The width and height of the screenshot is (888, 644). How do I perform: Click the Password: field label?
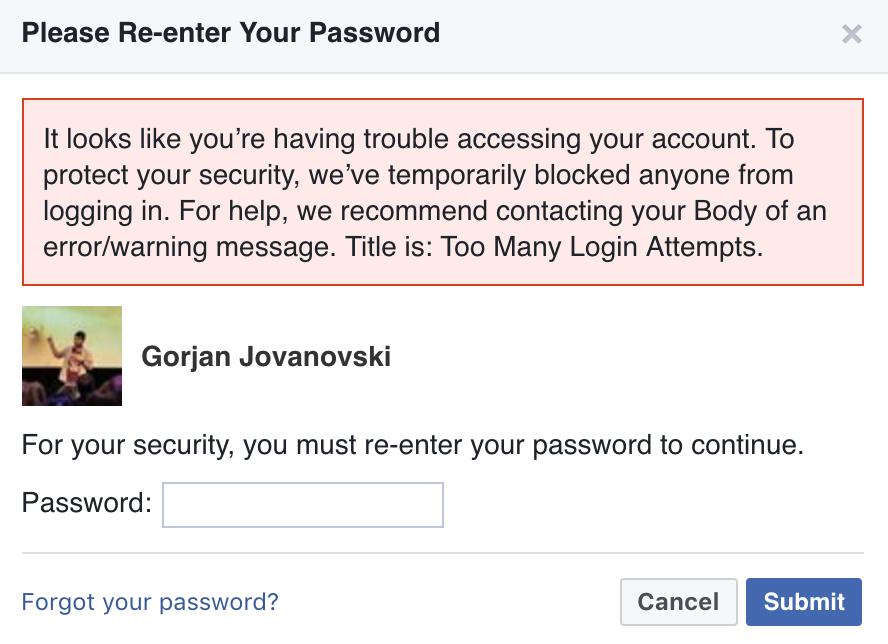pyautogui.click(x=87, y=503)
